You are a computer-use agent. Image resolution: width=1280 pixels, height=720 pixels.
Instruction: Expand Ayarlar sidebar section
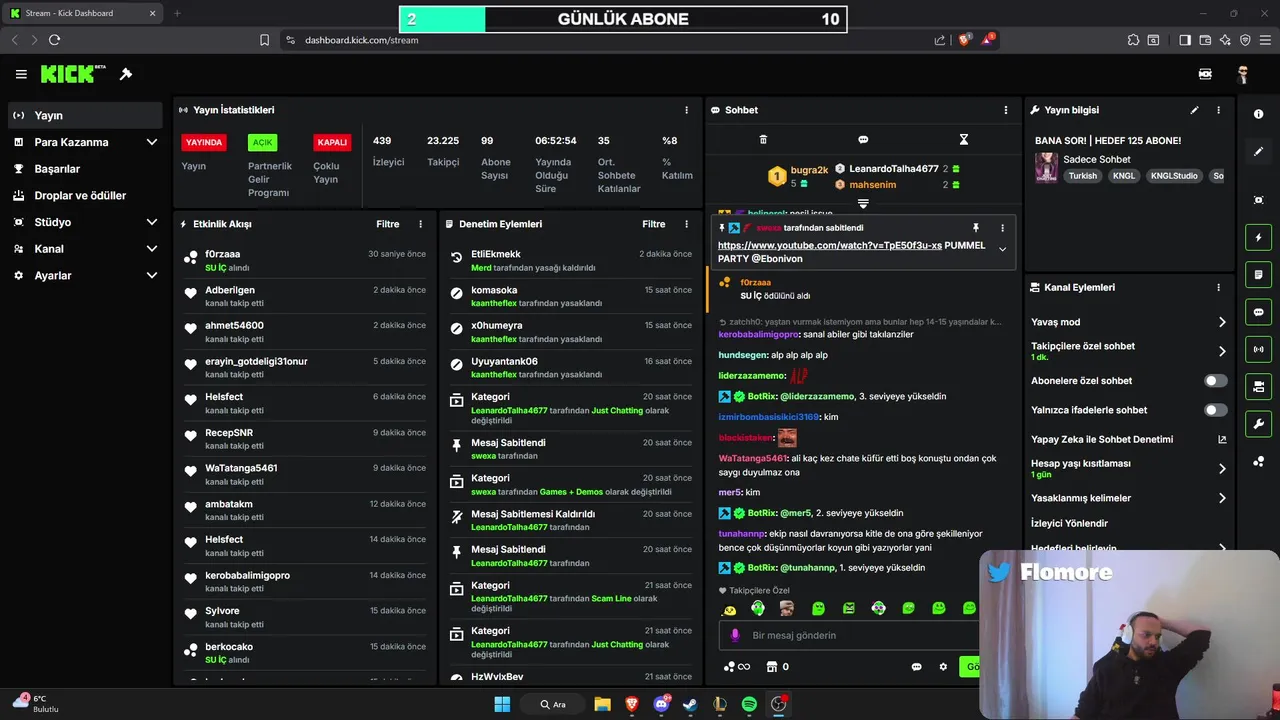152,275
